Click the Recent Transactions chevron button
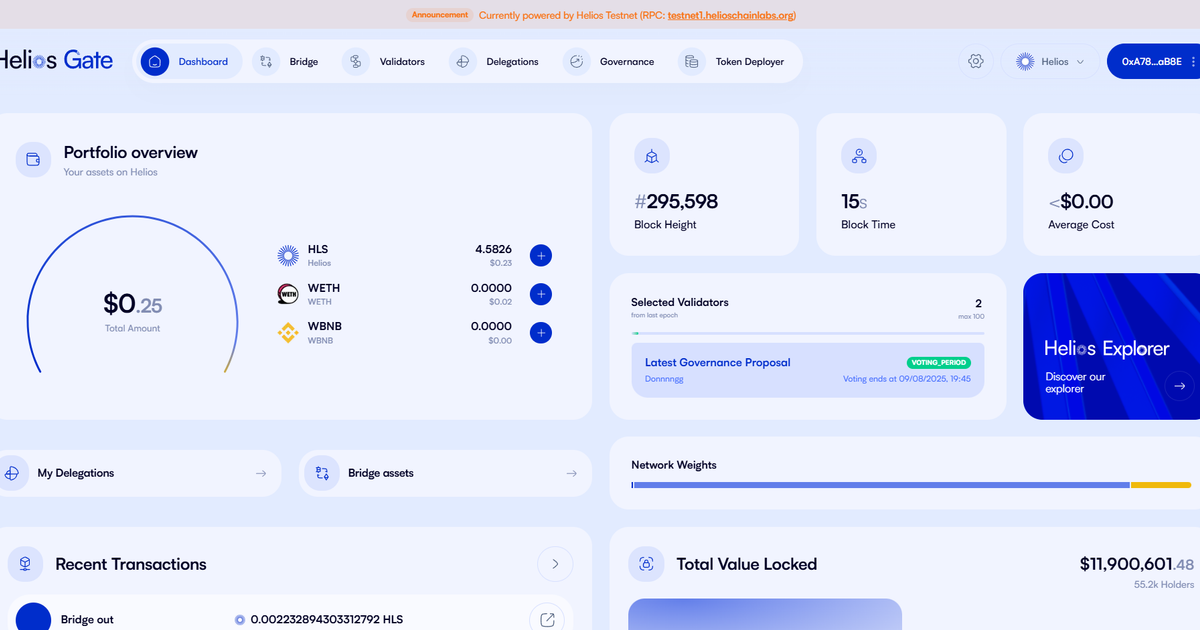 coord(555,564)
